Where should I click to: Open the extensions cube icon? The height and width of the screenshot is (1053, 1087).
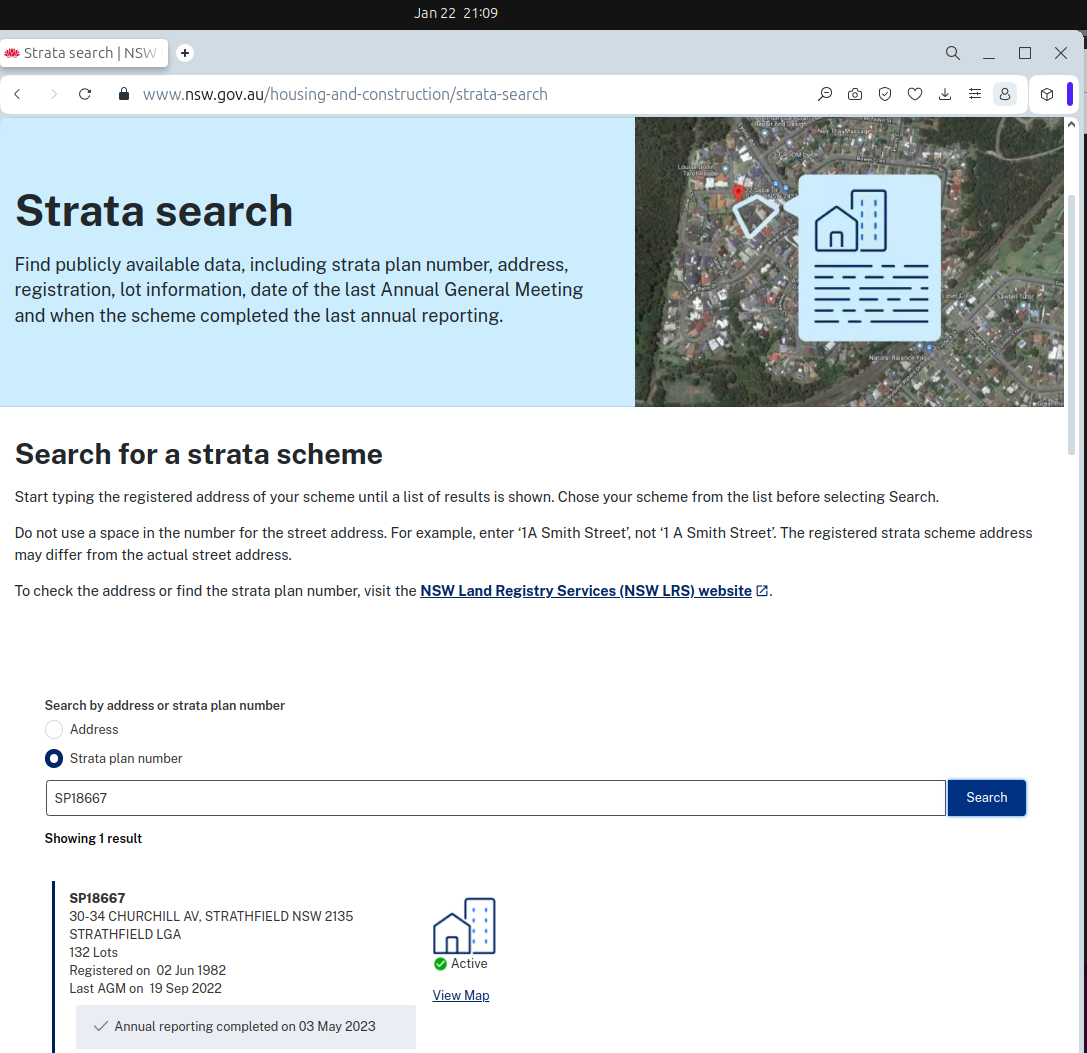[1047, 94]
